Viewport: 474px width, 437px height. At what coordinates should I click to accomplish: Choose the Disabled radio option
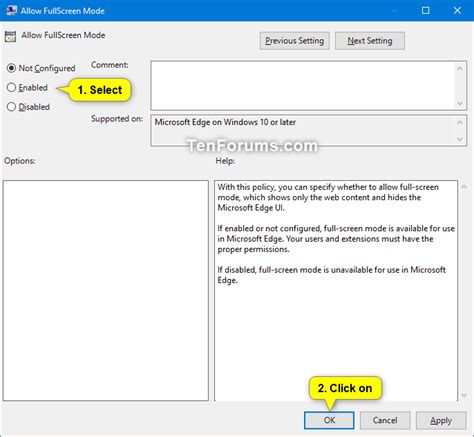[x=11, y=107]
